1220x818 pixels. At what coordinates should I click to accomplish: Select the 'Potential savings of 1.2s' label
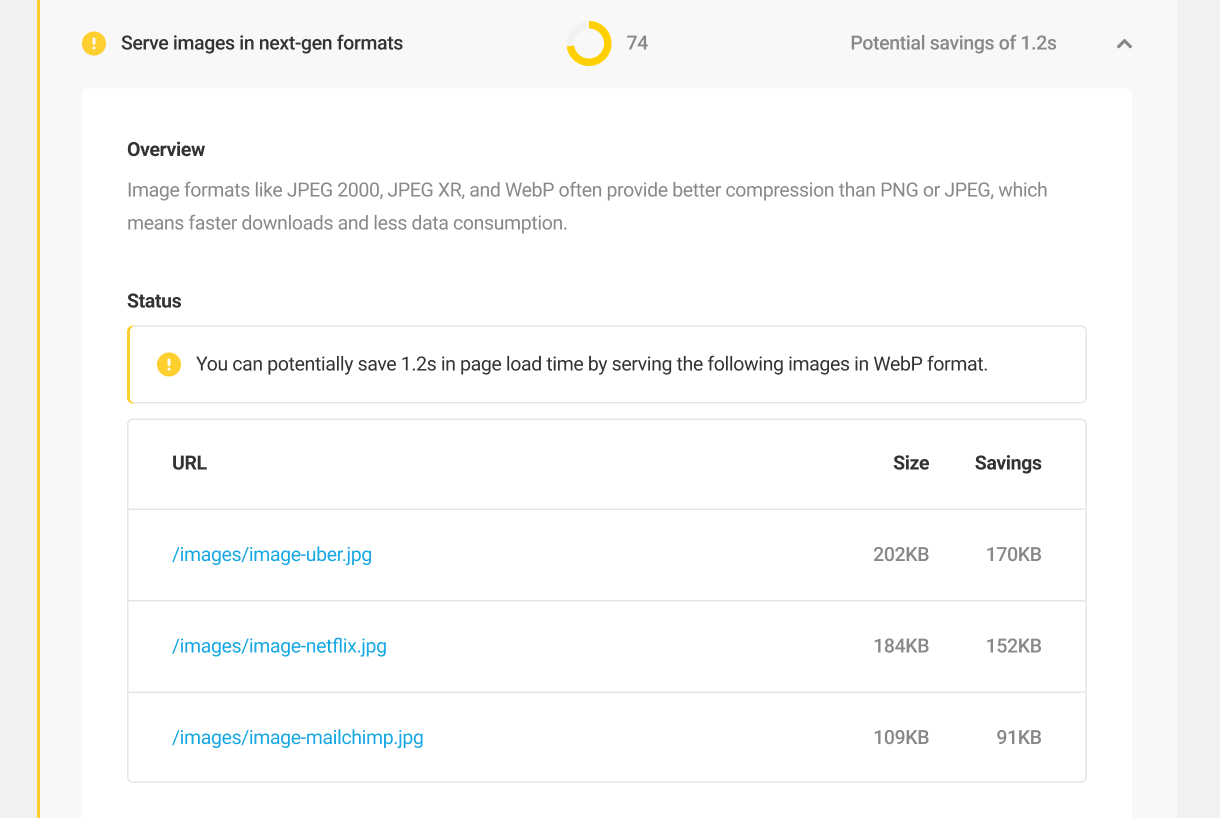(x=952, y=43)
